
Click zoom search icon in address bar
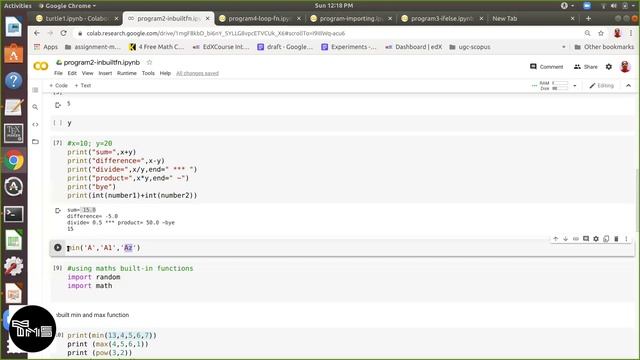(587, 33)
